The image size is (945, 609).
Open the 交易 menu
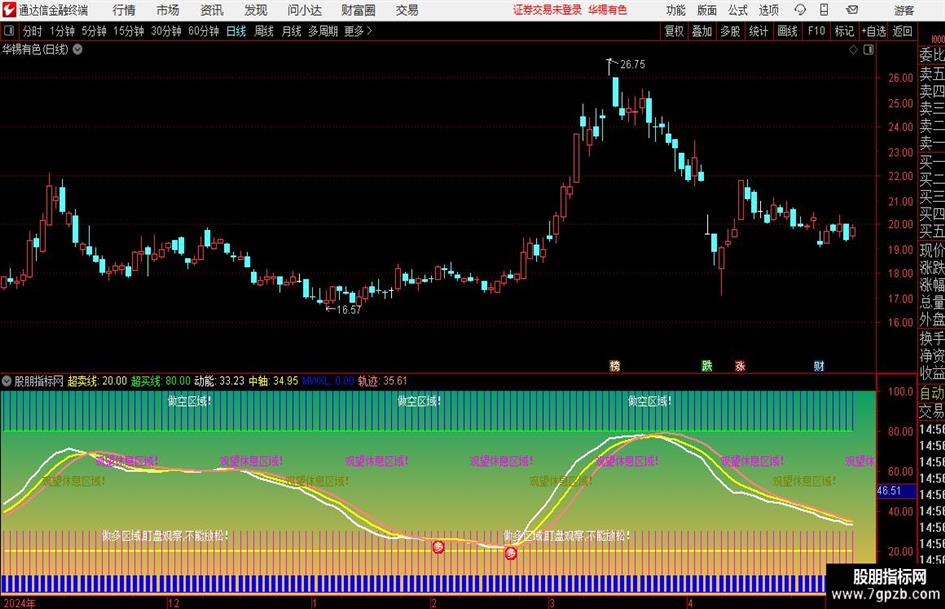(x=407, y=10)
